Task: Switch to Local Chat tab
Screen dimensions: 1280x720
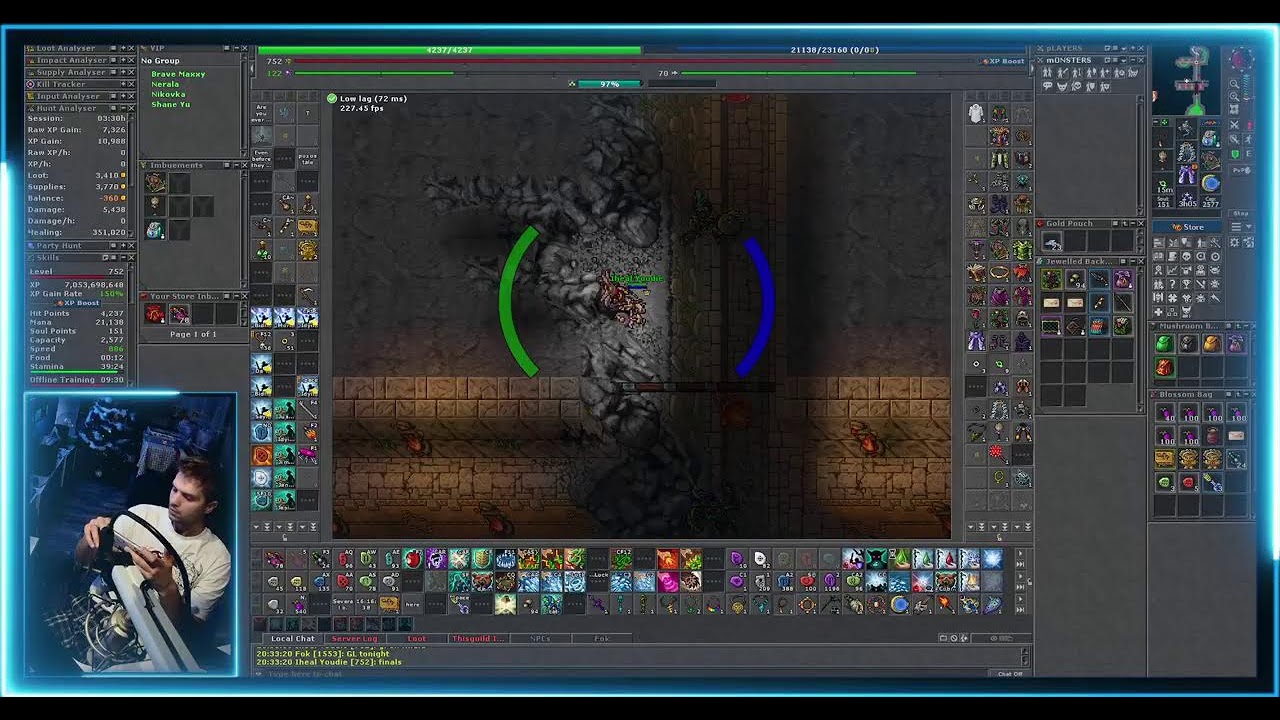Action: click(293, 638)
